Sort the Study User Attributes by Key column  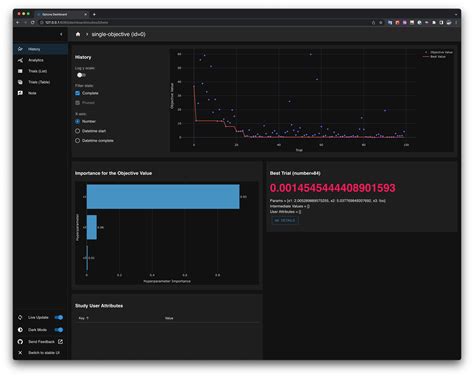[83, 318]
